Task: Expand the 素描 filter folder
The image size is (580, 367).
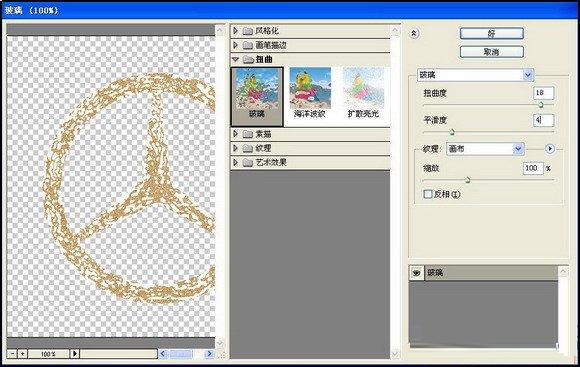Action: [235, 134]
